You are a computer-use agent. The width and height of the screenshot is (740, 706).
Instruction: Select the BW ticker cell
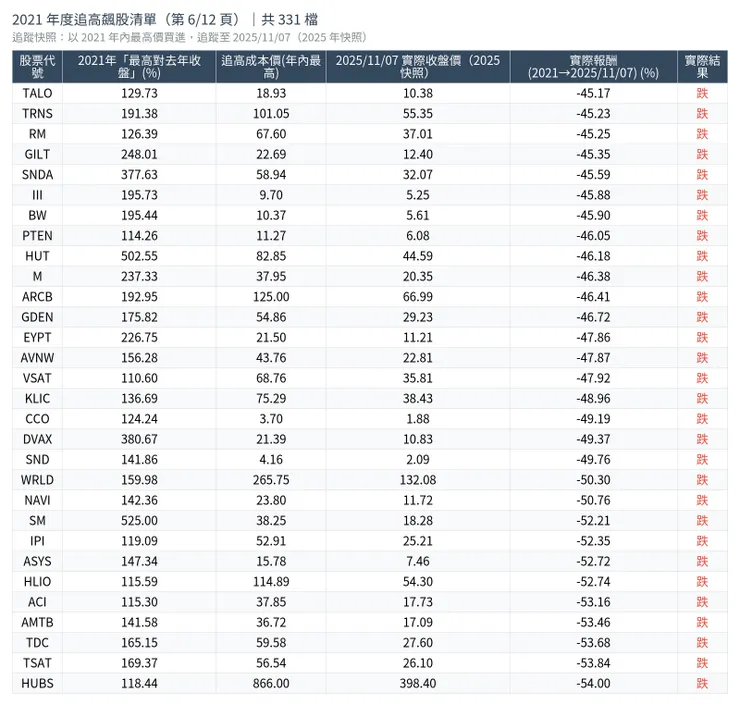[37, 215]
